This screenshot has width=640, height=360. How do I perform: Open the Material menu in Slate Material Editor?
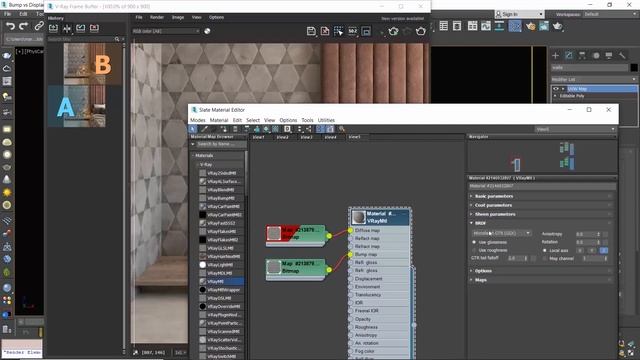click(219, 120)
